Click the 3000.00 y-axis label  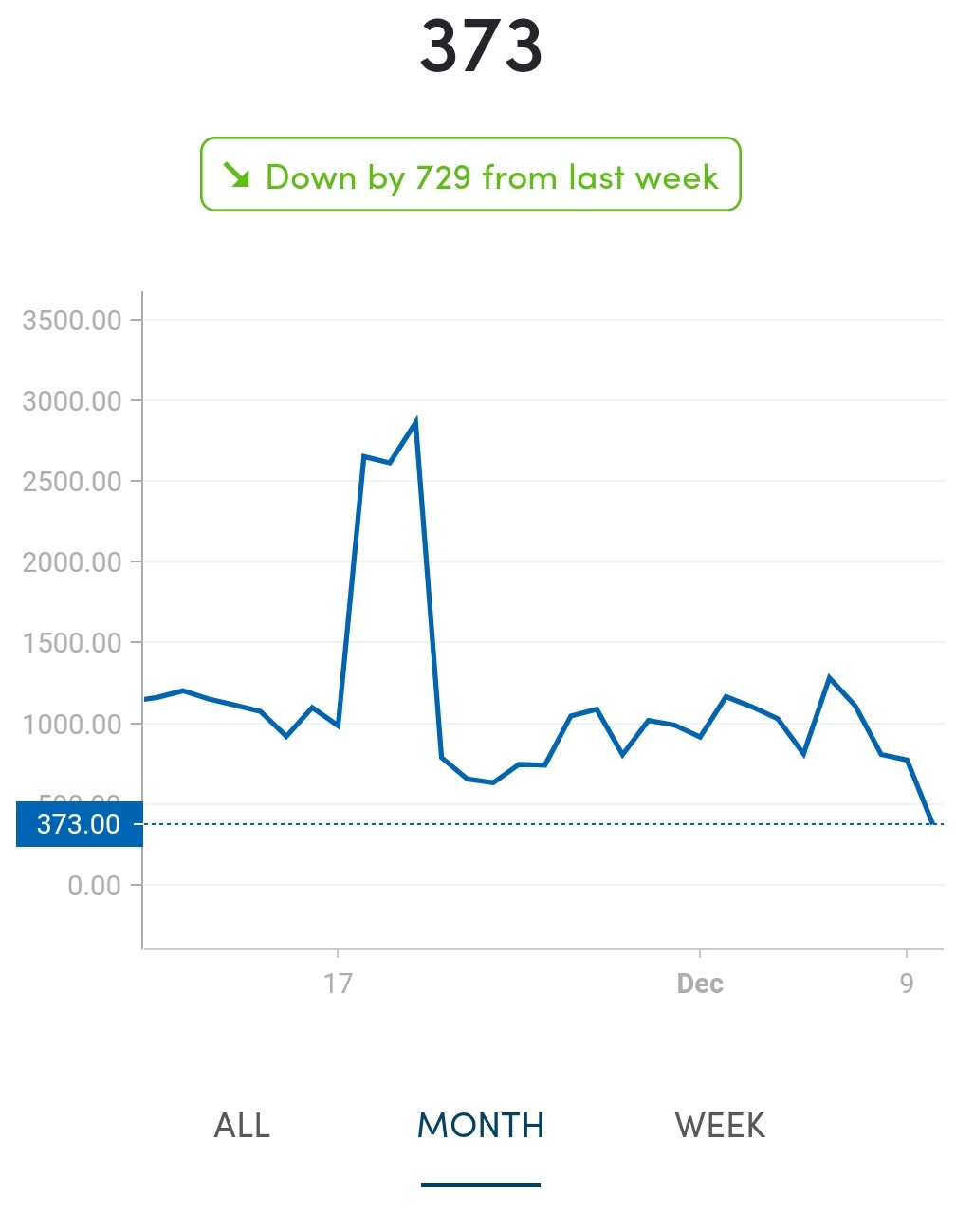coord(72,401)
